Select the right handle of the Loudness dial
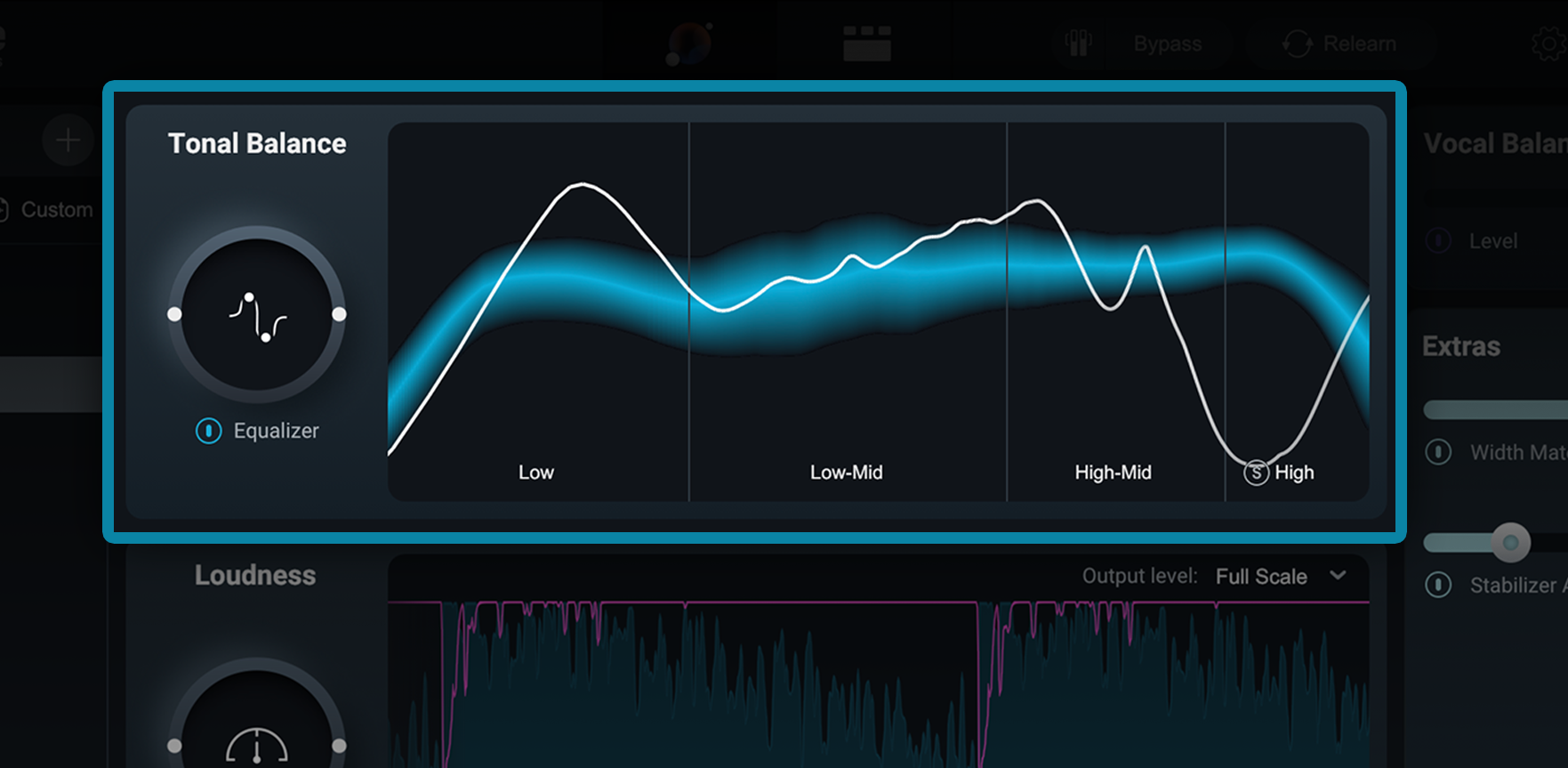The image size is (1568, 768). [x=339, y=746]
